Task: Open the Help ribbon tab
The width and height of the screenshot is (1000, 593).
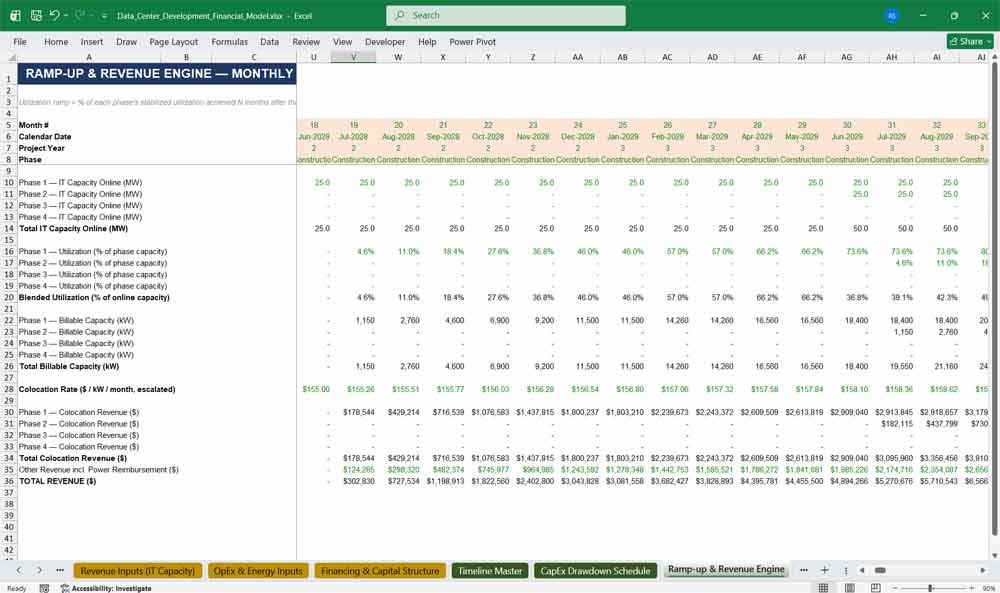Action: click(x=427, y=41)
